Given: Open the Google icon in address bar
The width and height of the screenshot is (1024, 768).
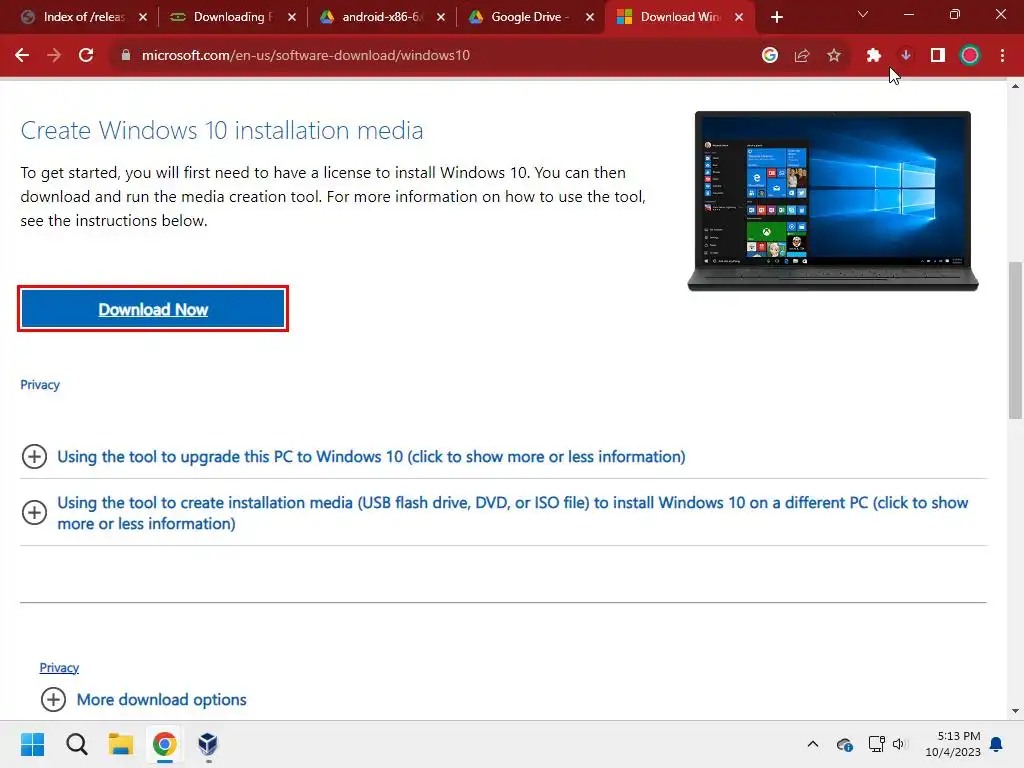Looking at the screenshot, I should (770, 56).
